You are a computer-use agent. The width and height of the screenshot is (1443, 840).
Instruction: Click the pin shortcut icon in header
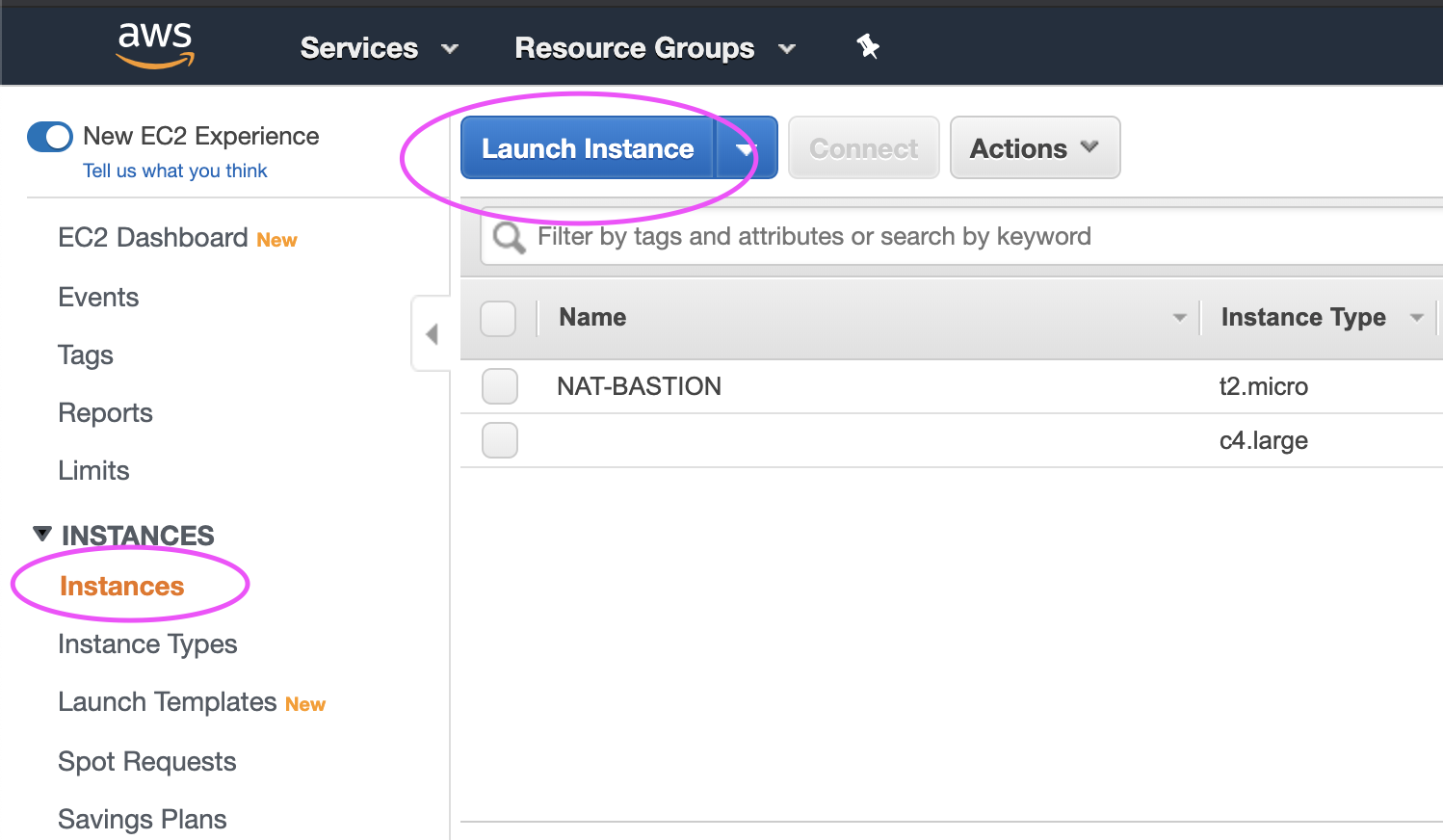868,46
